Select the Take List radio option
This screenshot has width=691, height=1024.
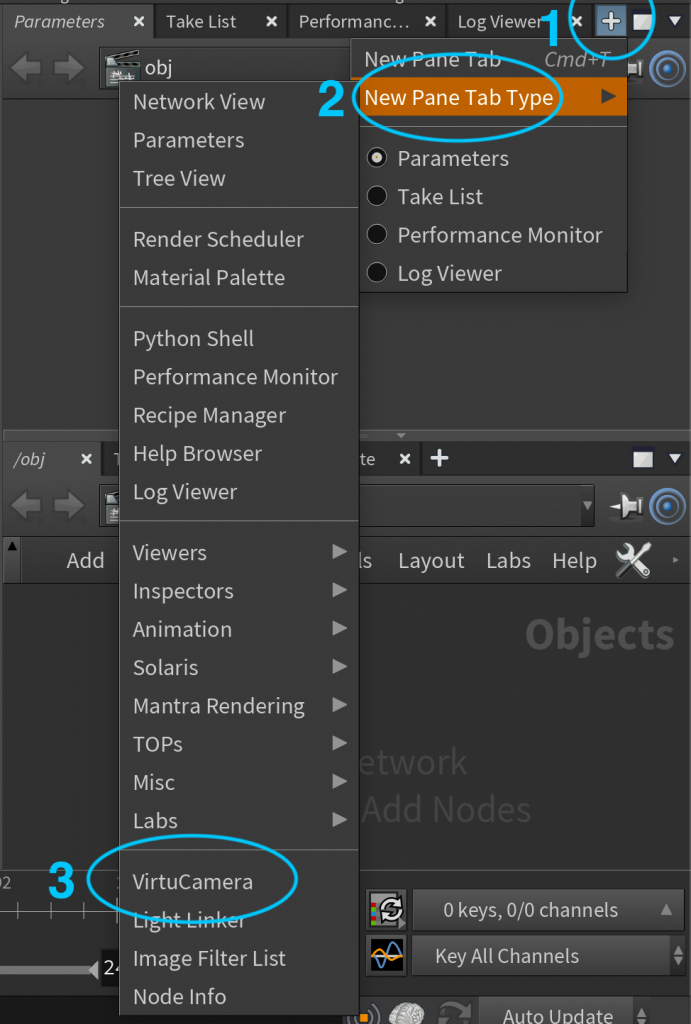[x=377, y=197]
